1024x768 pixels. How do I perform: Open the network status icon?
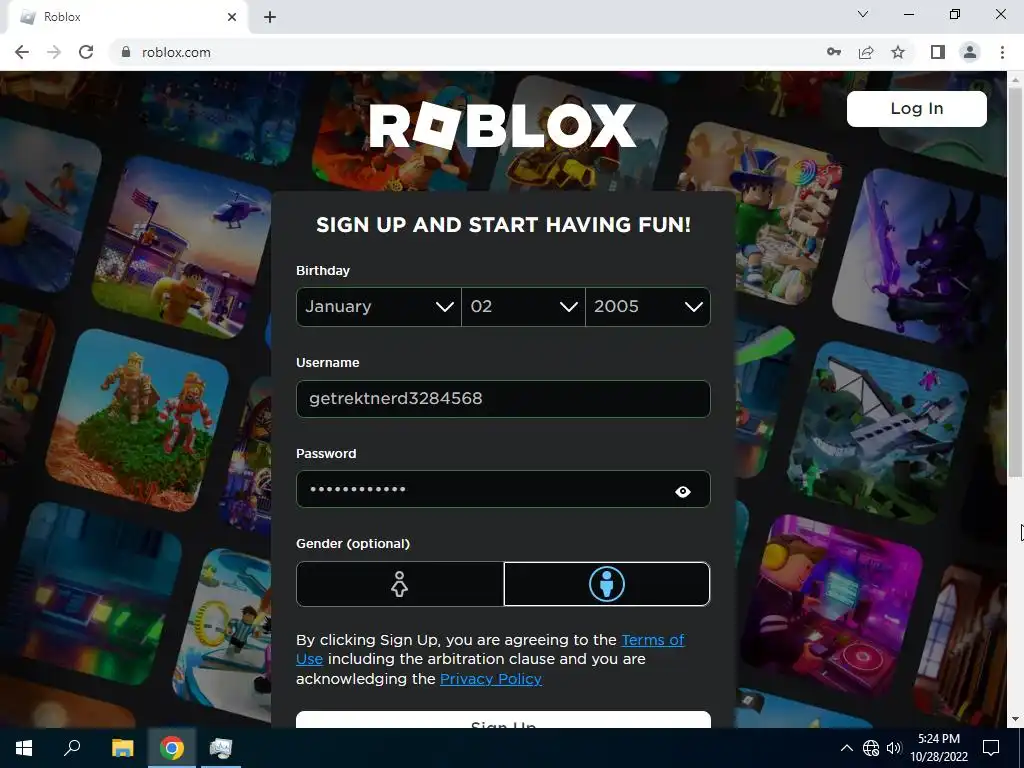coord(871,748)
